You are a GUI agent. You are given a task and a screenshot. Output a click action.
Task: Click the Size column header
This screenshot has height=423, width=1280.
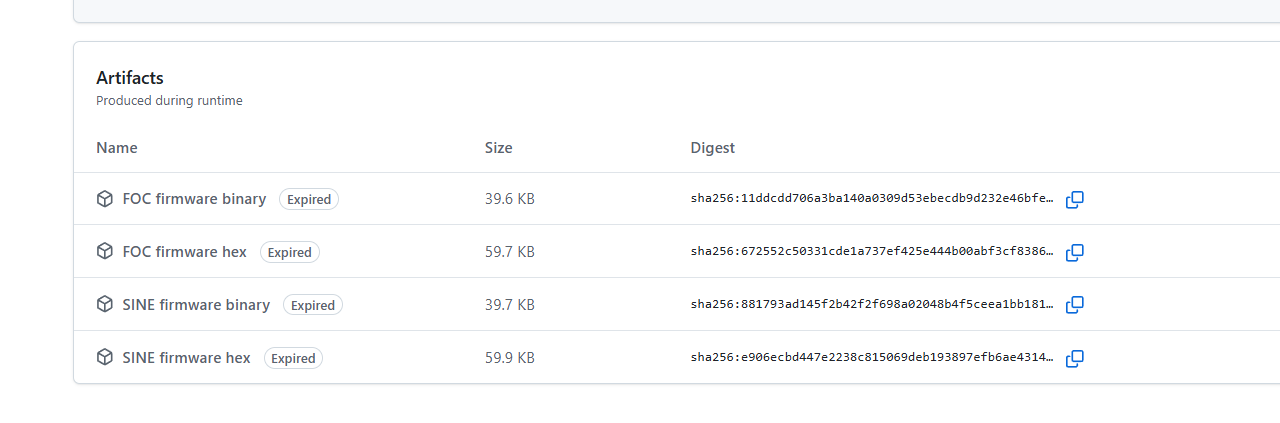pyautogui.click(x=498, y=148)
